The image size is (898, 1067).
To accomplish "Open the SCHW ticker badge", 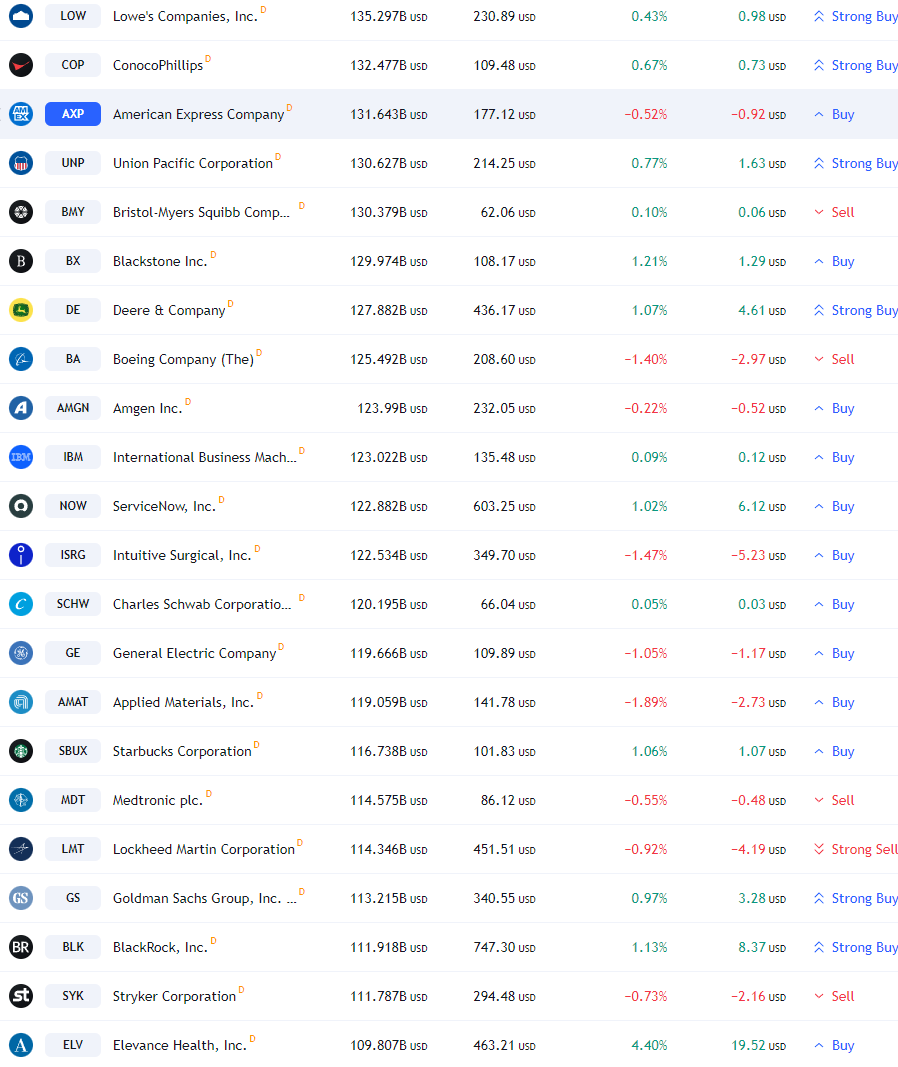I will click(x=73, y=604).
